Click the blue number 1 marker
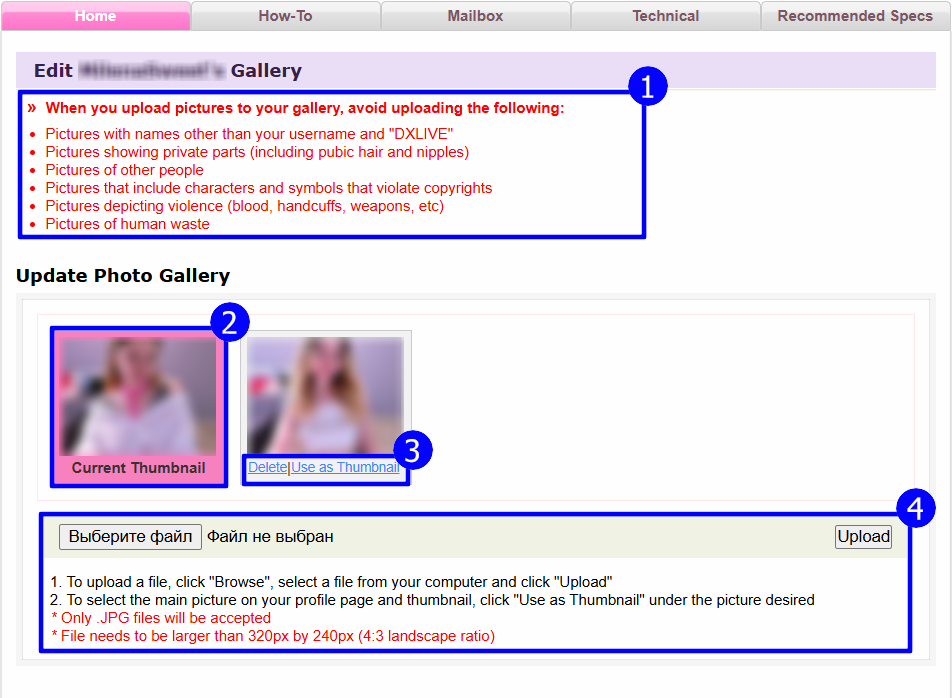This screenshot has height=698, width=952. point(647,87)
